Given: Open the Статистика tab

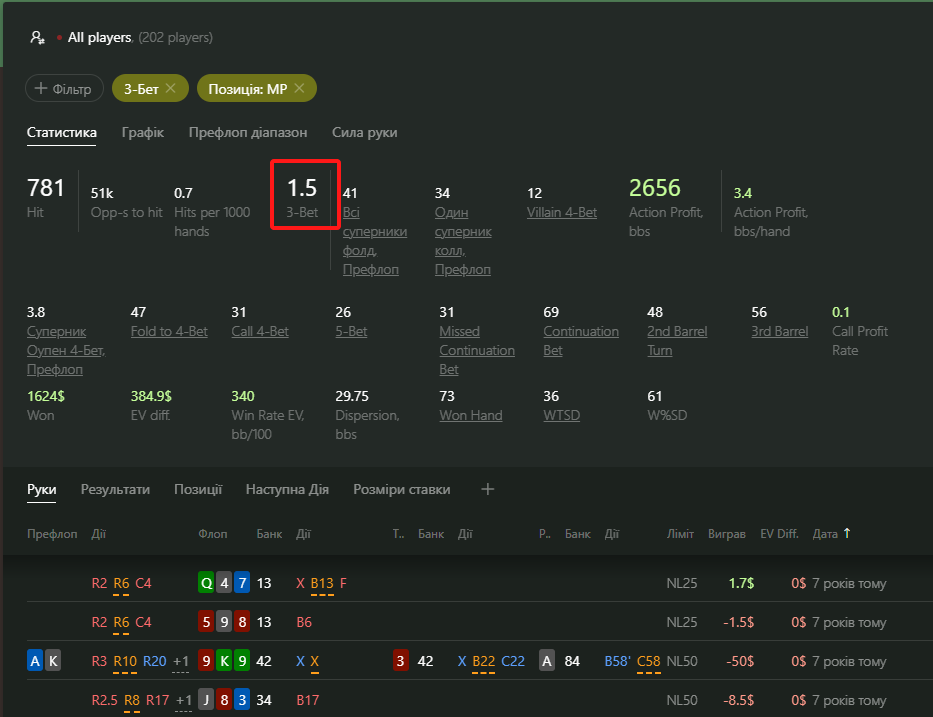Looking at the screenshot, I should [x=61, y=132].
